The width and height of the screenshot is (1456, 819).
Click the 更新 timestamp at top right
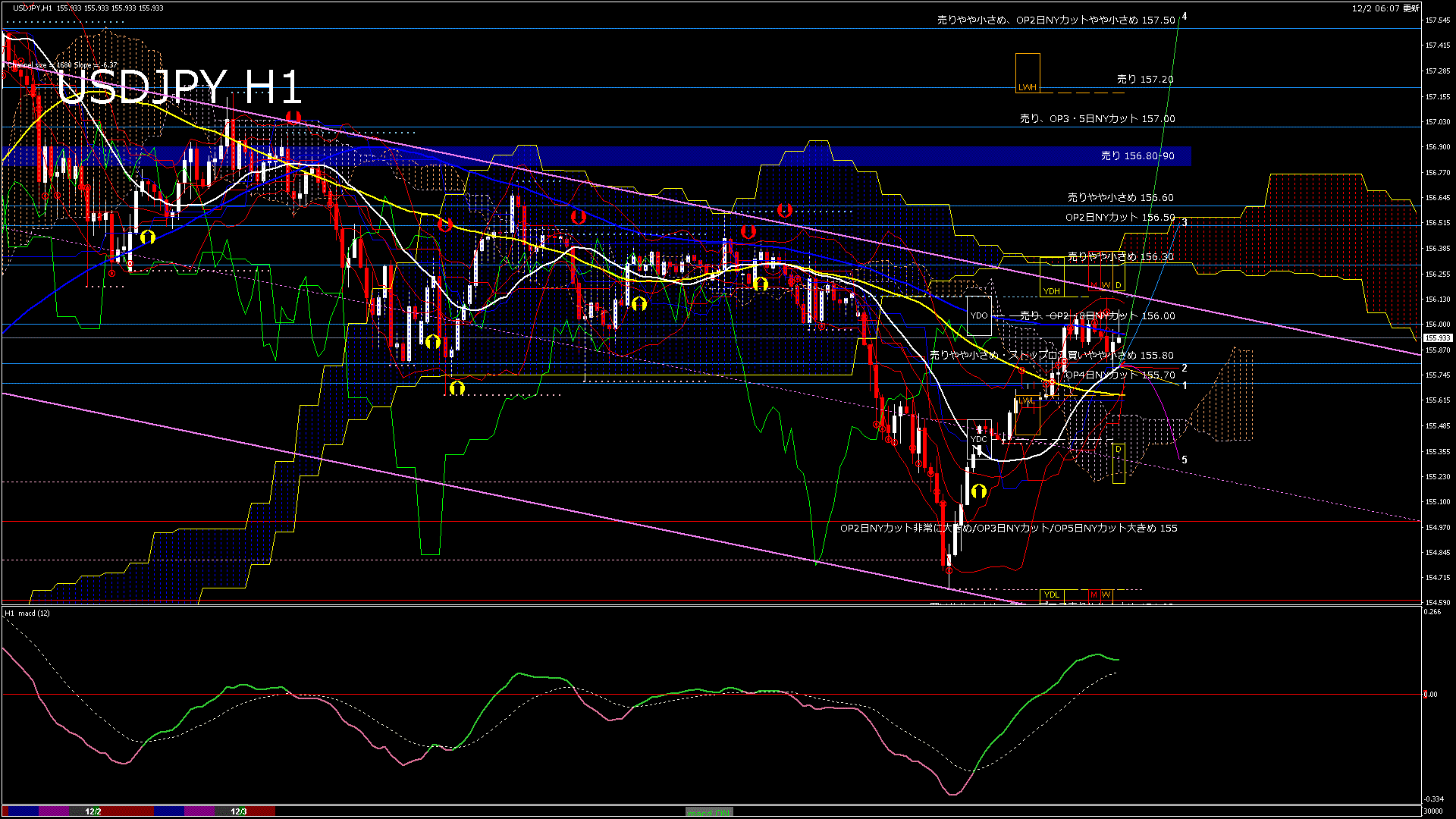coord(1385,8)
